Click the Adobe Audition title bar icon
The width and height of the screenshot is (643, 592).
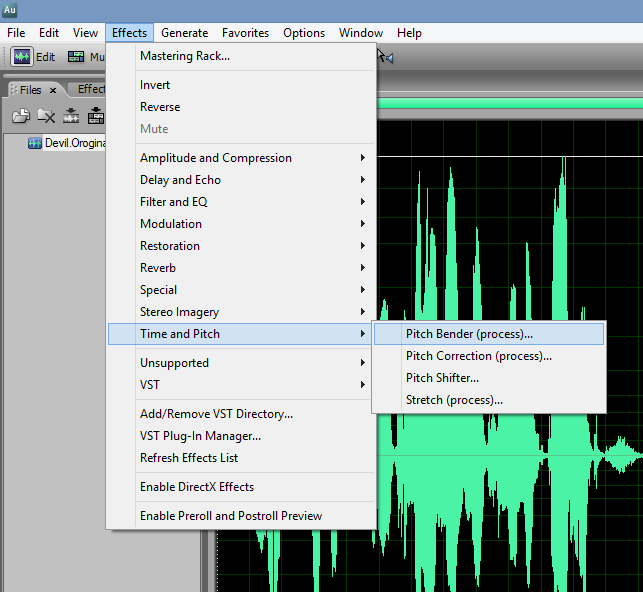click(x=10, y=11)
